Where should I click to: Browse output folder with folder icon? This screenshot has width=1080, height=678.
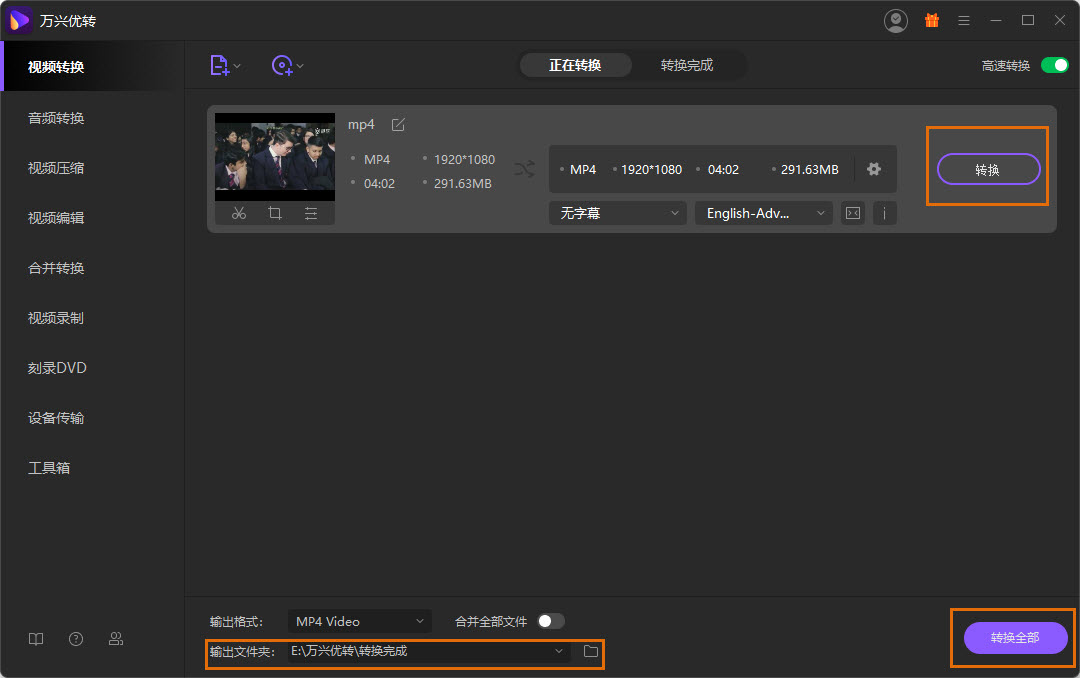[x=591, y=652]
